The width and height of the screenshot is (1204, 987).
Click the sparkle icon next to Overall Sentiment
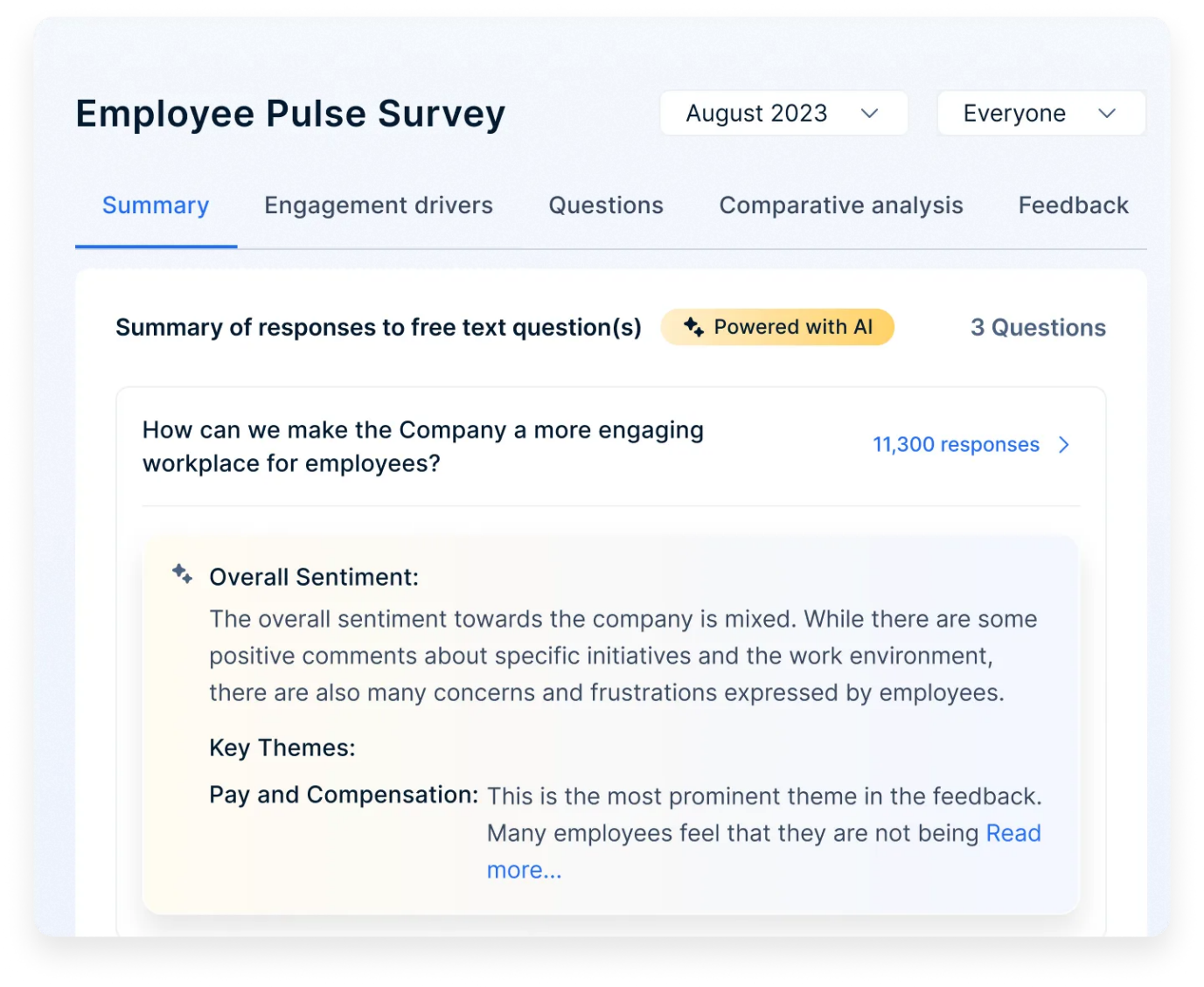(183, 574)
